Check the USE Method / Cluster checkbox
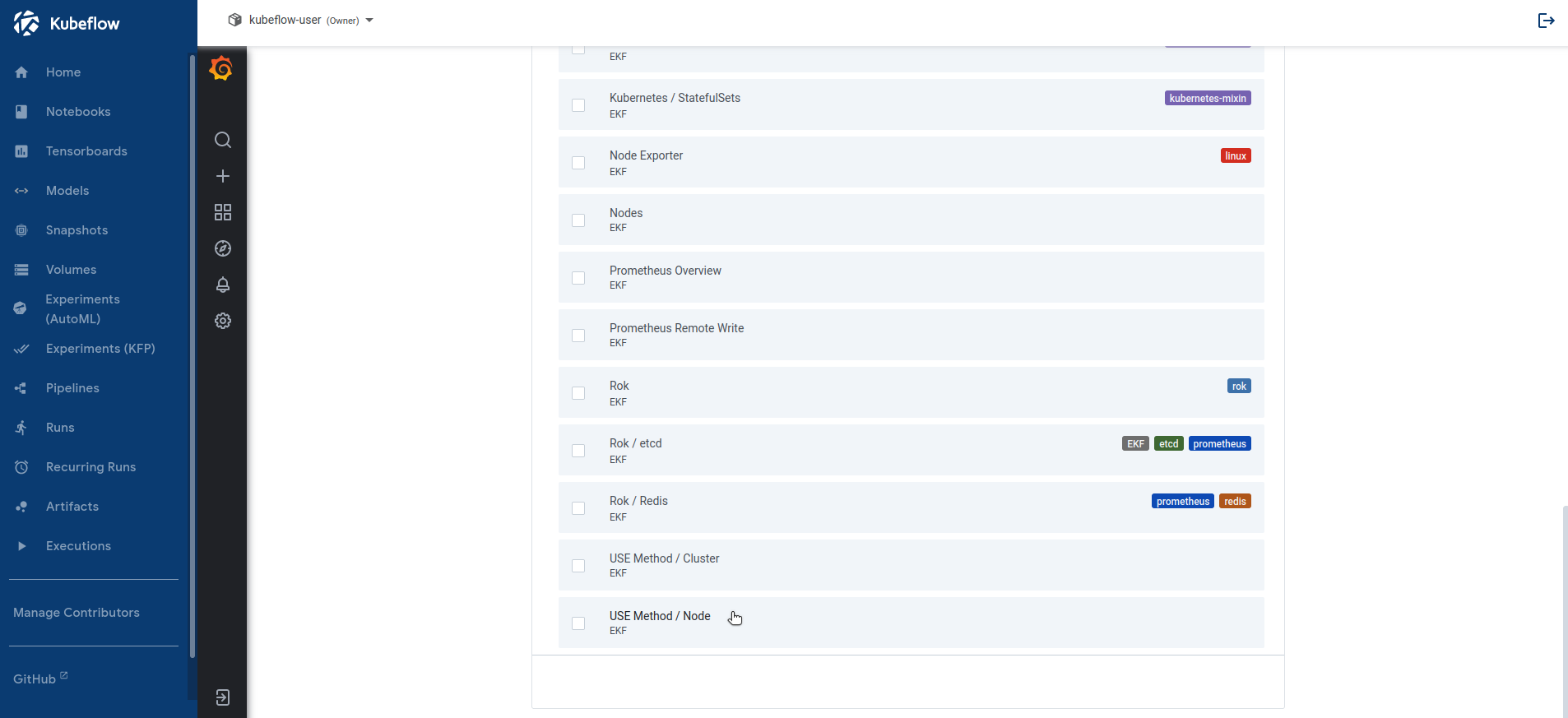Image resolution: width=1568 pixels, height=718 pixels. point(578,566)
